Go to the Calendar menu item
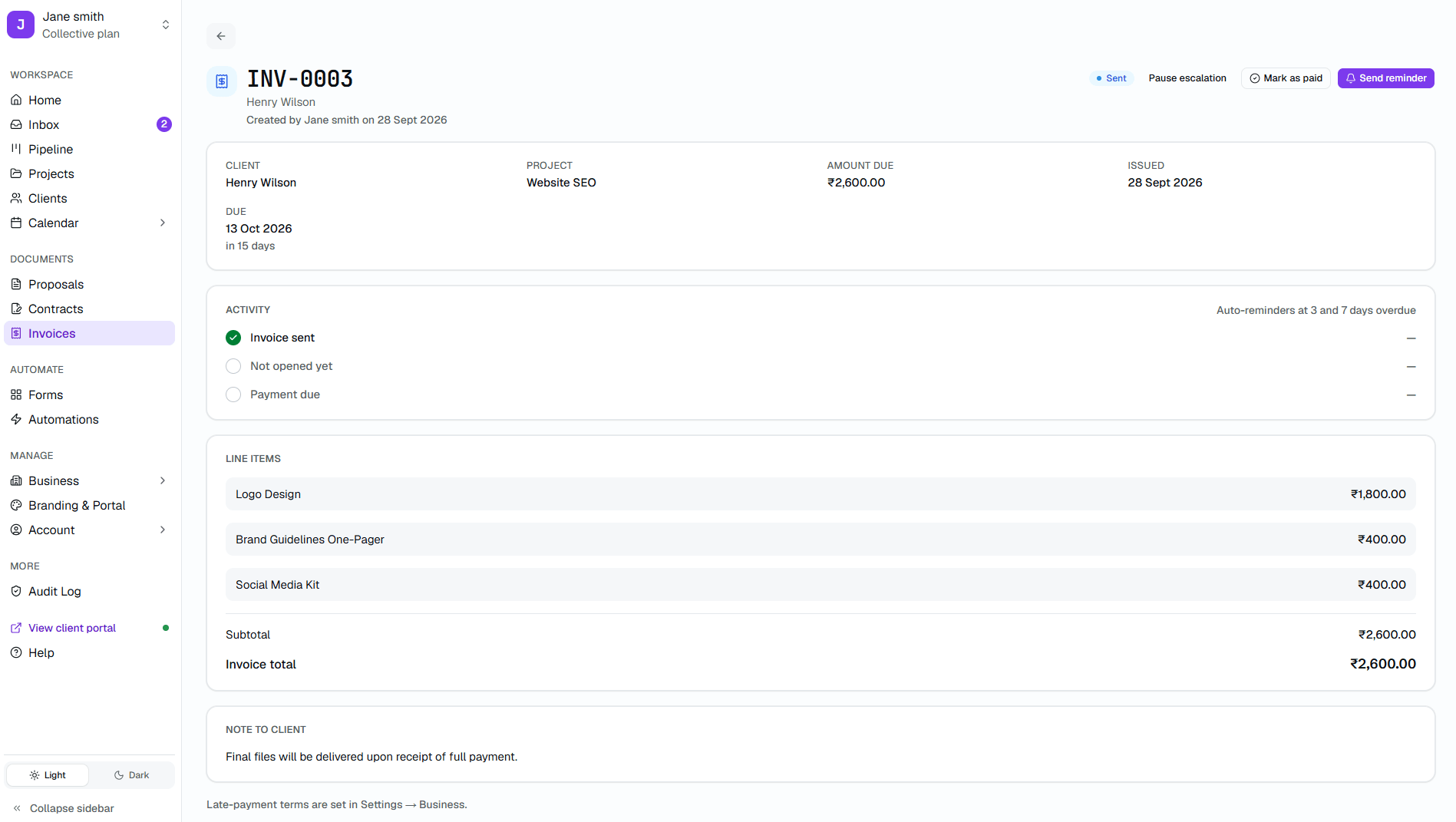Screen dimensions: 1456x822 point(90,223)
